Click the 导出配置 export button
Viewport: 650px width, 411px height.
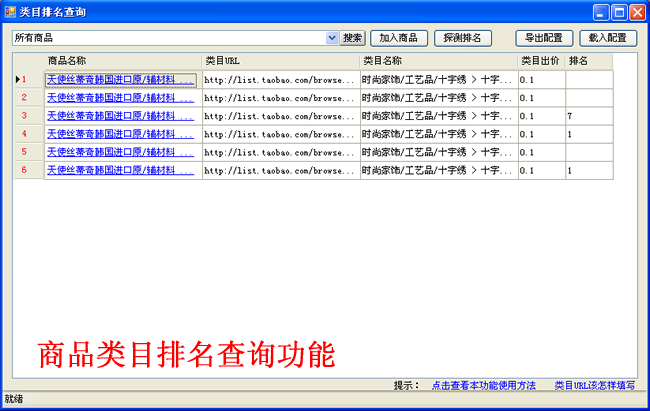pos(544,38)
